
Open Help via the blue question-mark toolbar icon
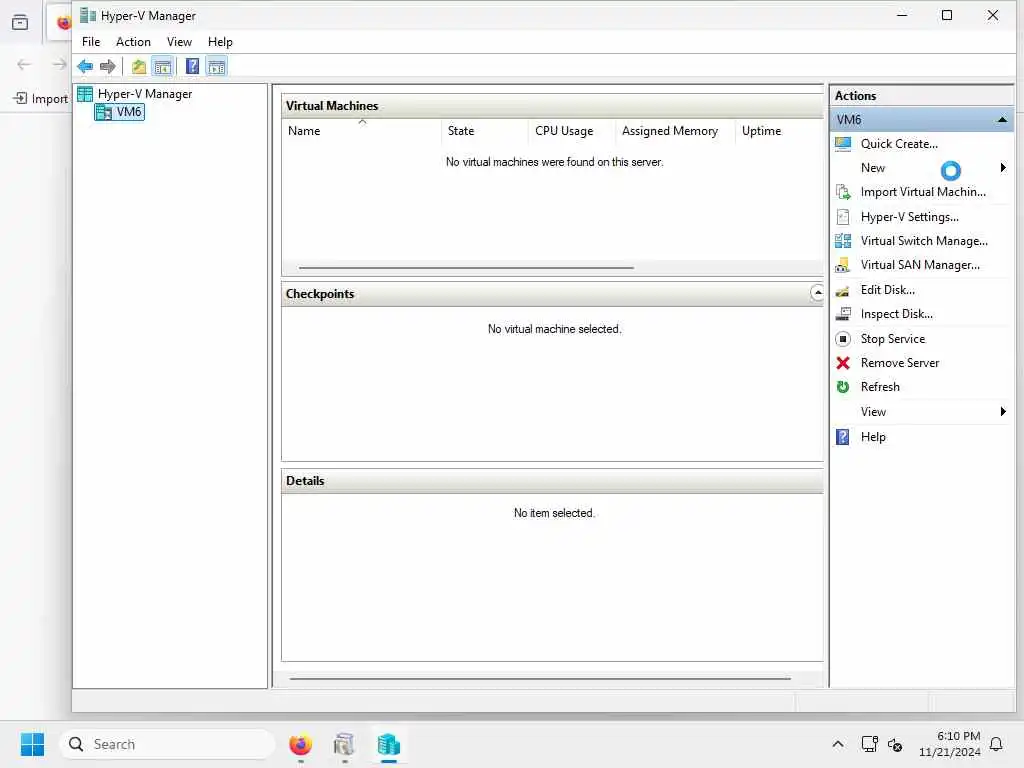pyautogui.click(x=192, y=66)
